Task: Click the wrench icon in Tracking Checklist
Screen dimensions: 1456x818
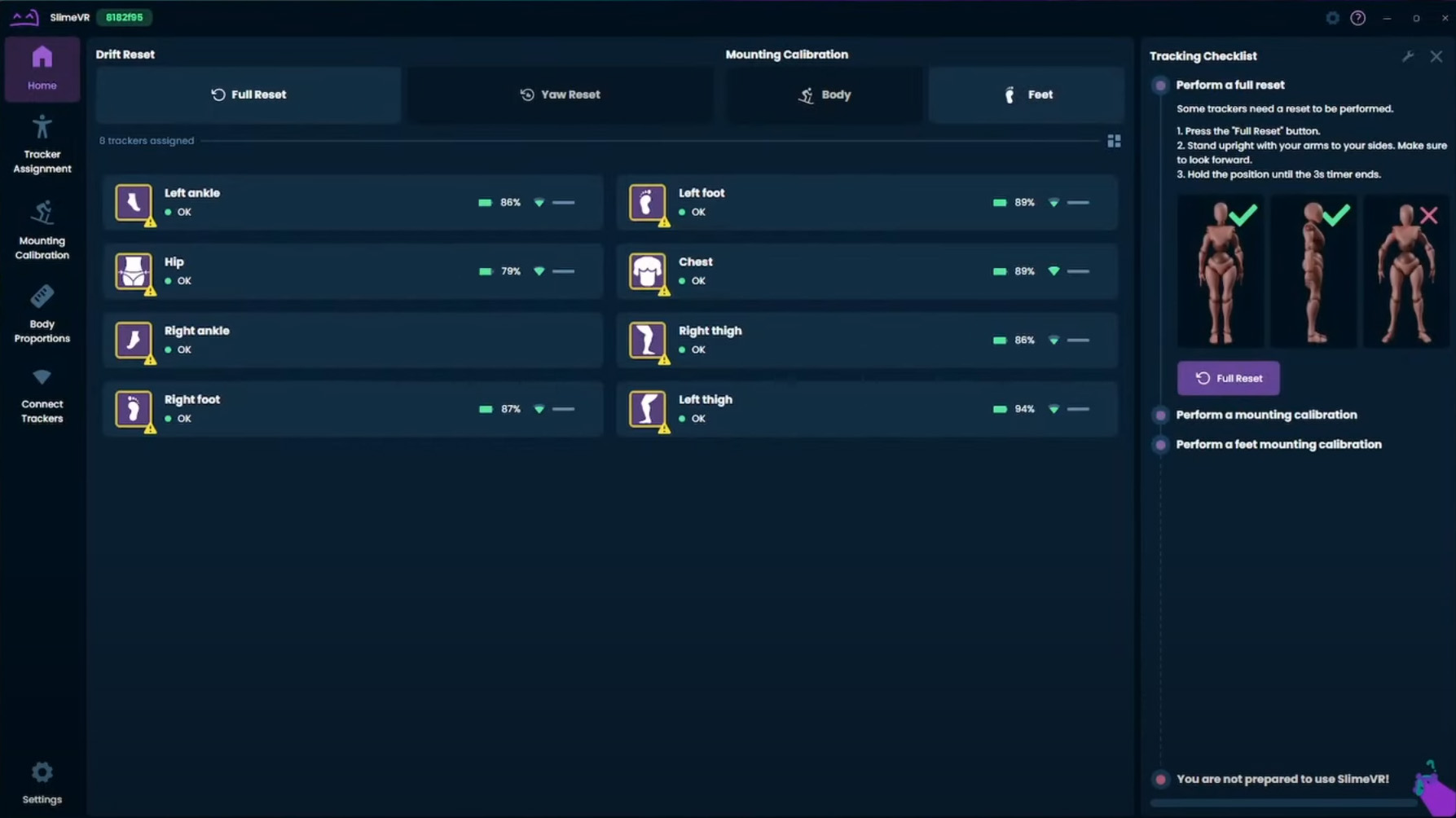Action: 1407,56
